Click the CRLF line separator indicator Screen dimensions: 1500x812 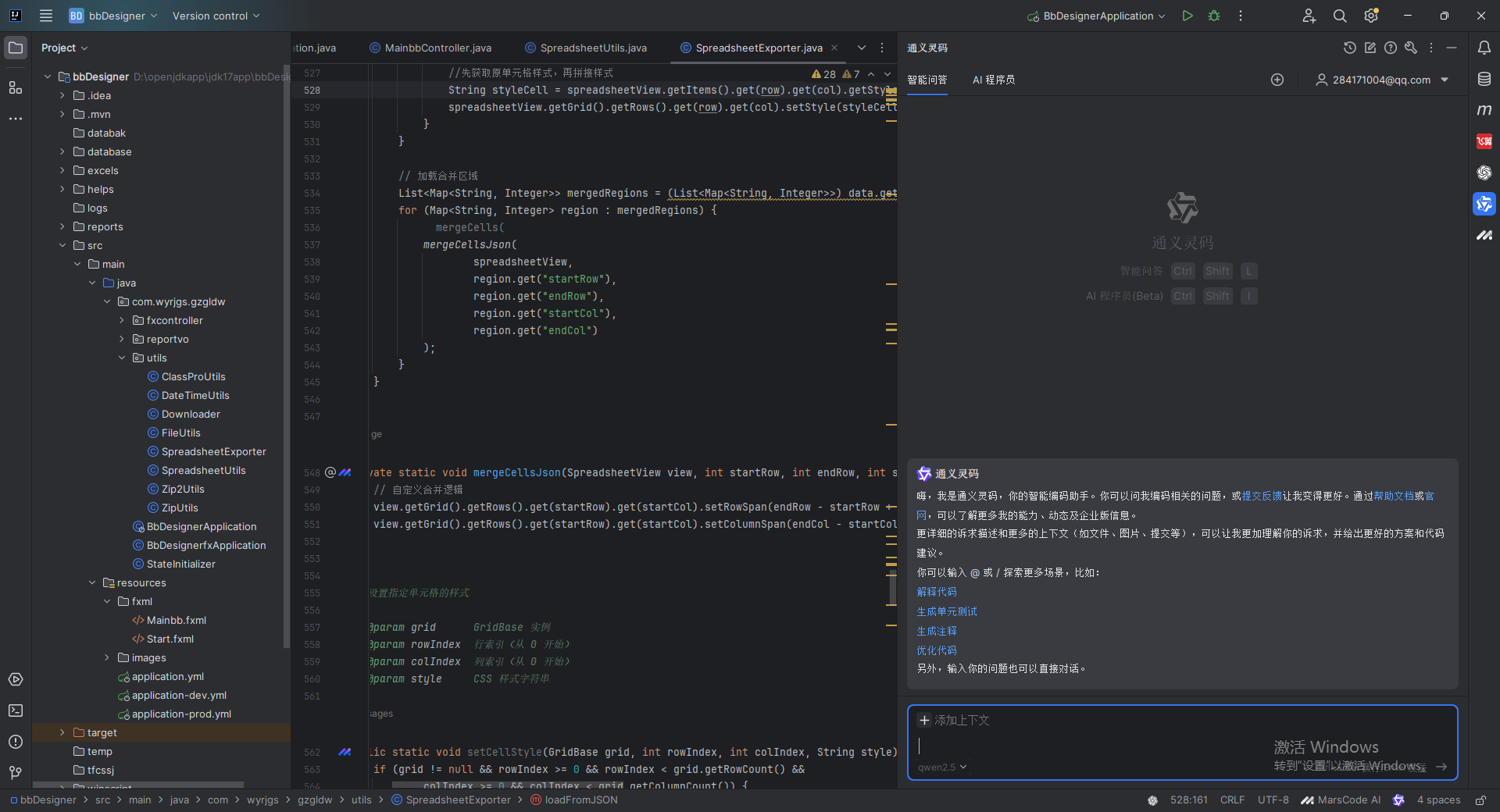(x=1233, y=800)
